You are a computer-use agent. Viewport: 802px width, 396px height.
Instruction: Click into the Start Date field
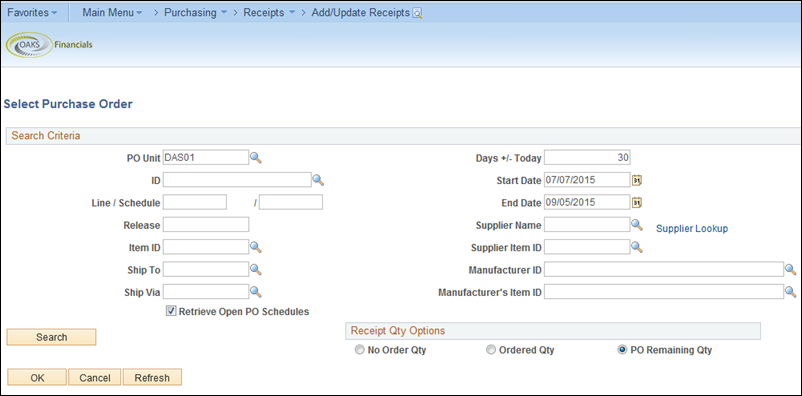(x=587, y=180)
